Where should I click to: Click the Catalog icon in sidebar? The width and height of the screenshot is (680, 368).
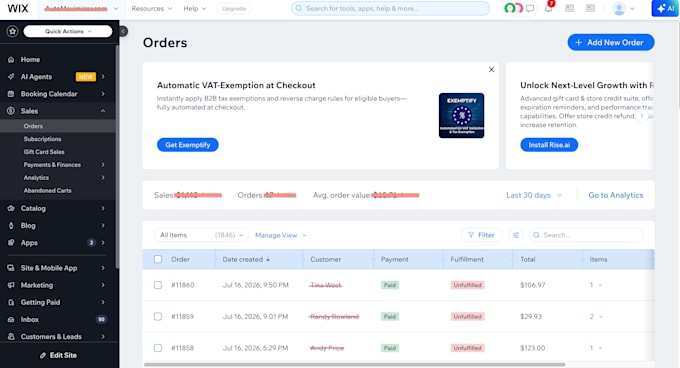pyautogui.click(x=11, y=208)
